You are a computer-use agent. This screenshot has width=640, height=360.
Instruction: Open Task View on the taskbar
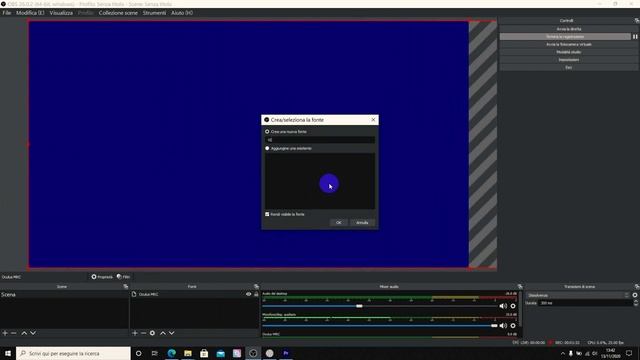point(155,353)
